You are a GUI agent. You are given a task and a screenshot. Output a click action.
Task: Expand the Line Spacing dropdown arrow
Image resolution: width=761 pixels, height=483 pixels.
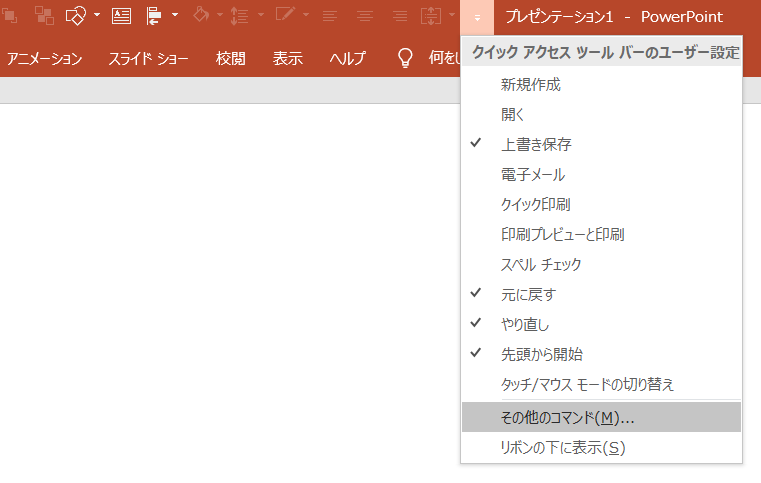(261, 15)
